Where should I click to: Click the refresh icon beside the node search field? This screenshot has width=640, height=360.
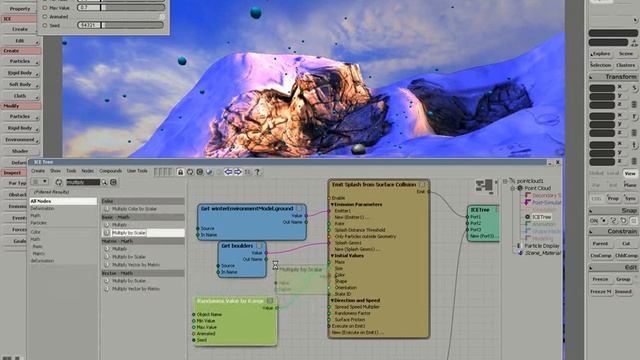(x=59, y=182)
